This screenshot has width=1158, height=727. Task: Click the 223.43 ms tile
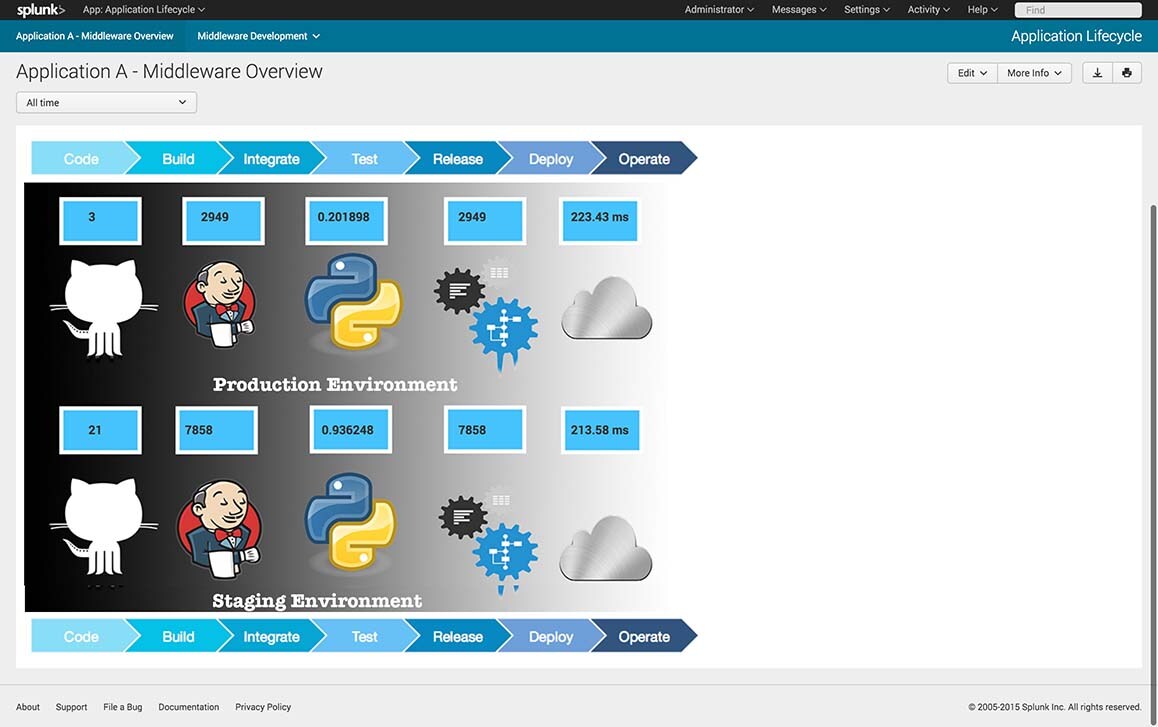coord(600,221)
